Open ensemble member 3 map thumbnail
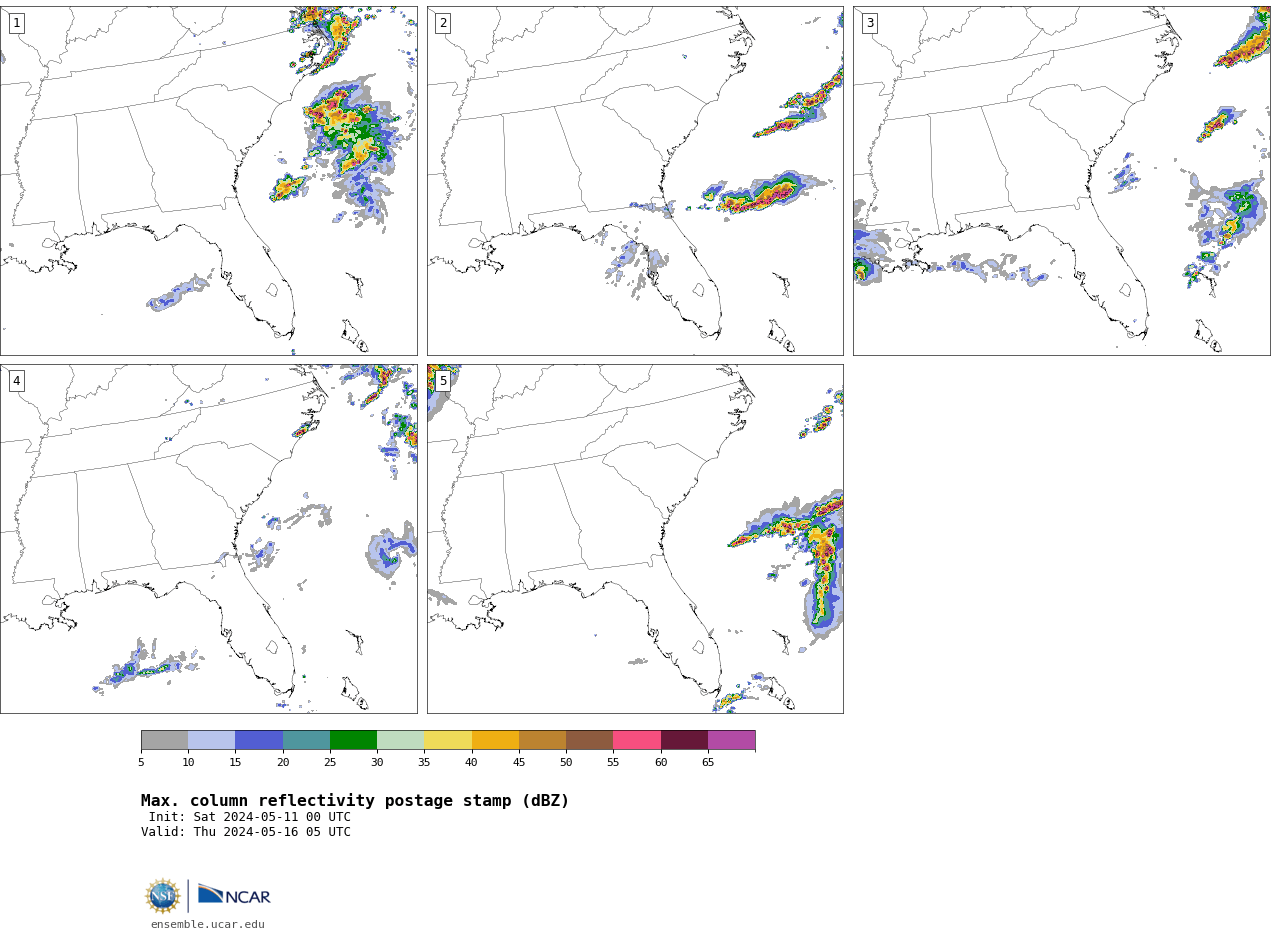The height and width of the screenshot is (936, 1280). click(1062, 181)
